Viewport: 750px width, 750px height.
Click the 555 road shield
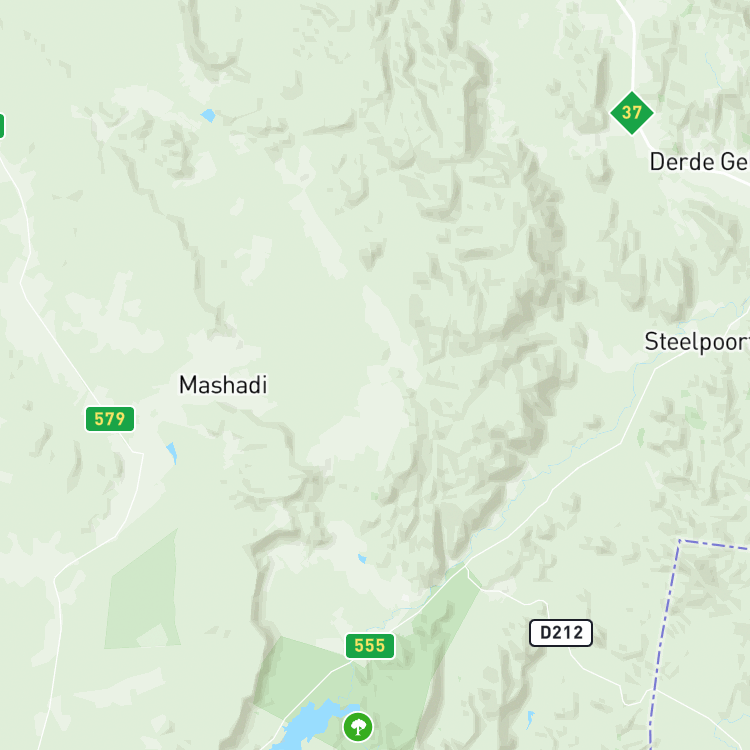tap(370, 646)
